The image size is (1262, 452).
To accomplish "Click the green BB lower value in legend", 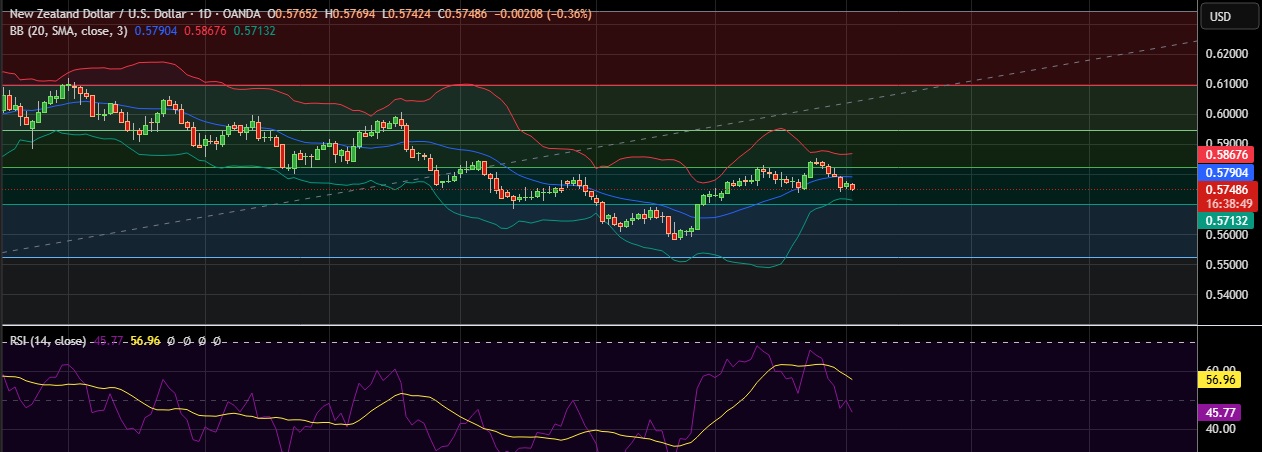I will [254, 31].
